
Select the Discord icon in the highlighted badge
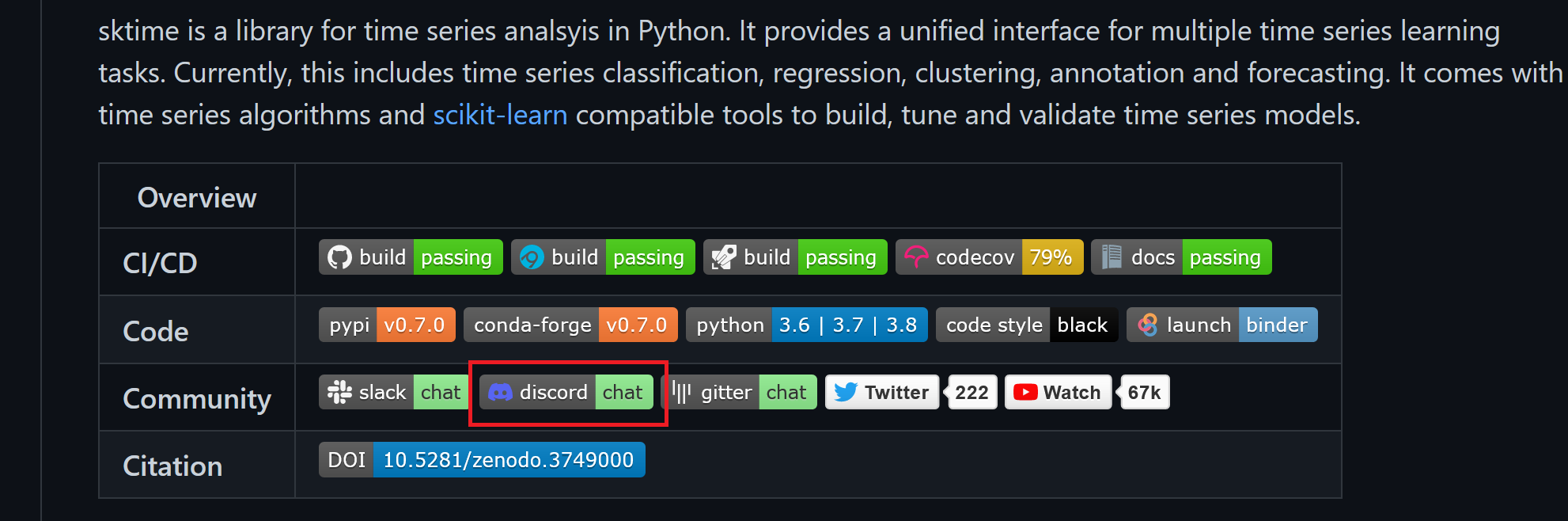502,391
